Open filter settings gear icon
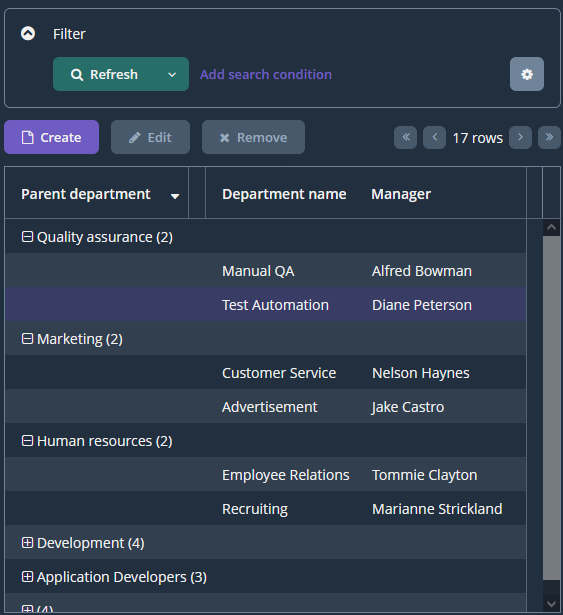Image resolution: width=563 pixels, height=615 pixels. click(x=527, y=74)
